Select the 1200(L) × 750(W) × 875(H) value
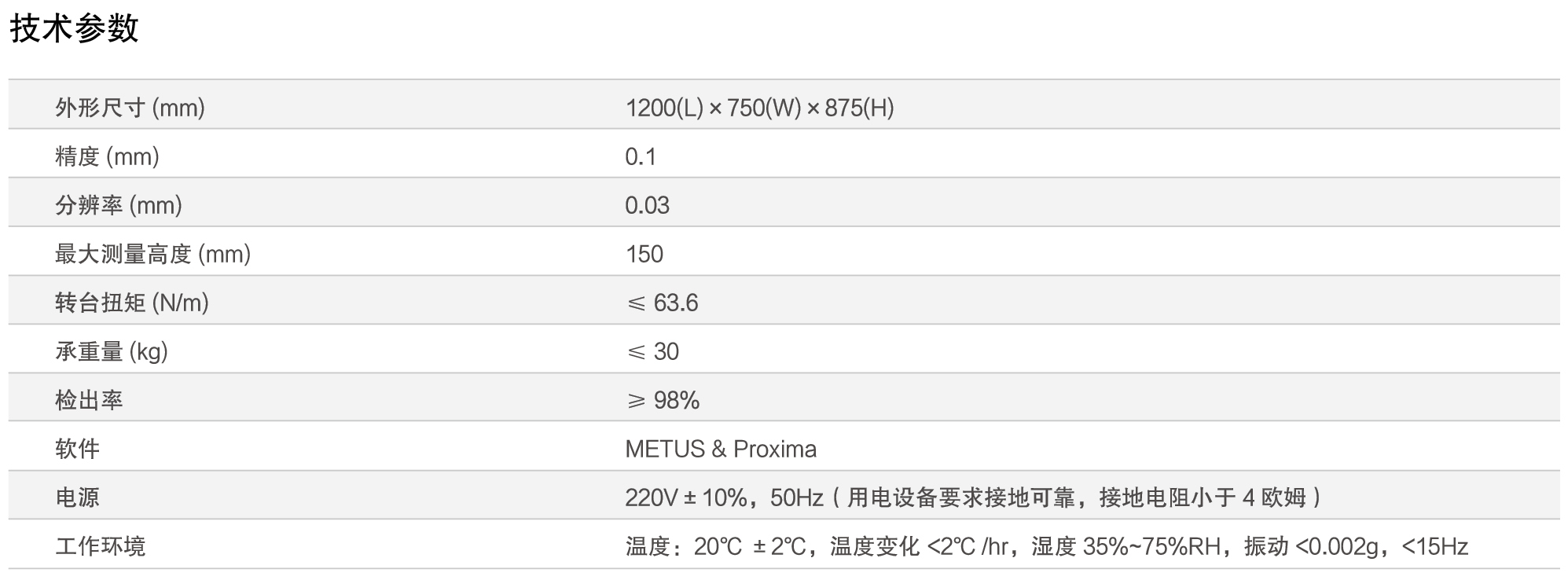Viewport: 1568px width, 580px height. click(759, 107)
